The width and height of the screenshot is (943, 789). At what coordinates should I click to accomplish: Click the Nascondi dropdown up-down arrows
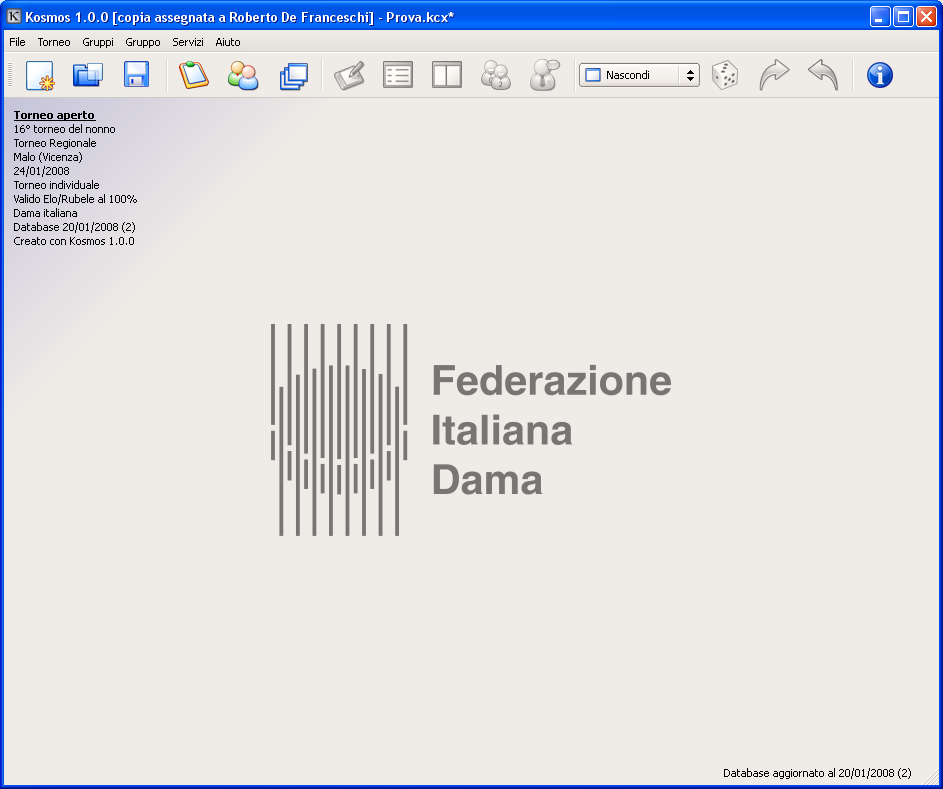coord(690,75)
